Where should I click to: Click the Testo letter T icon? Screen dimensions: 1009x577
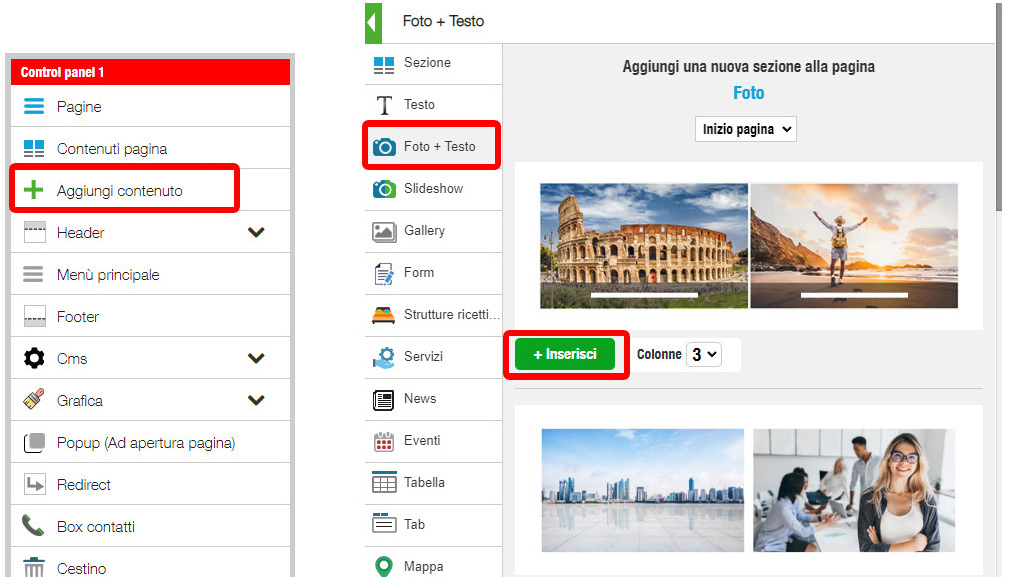tap(384, 105)
